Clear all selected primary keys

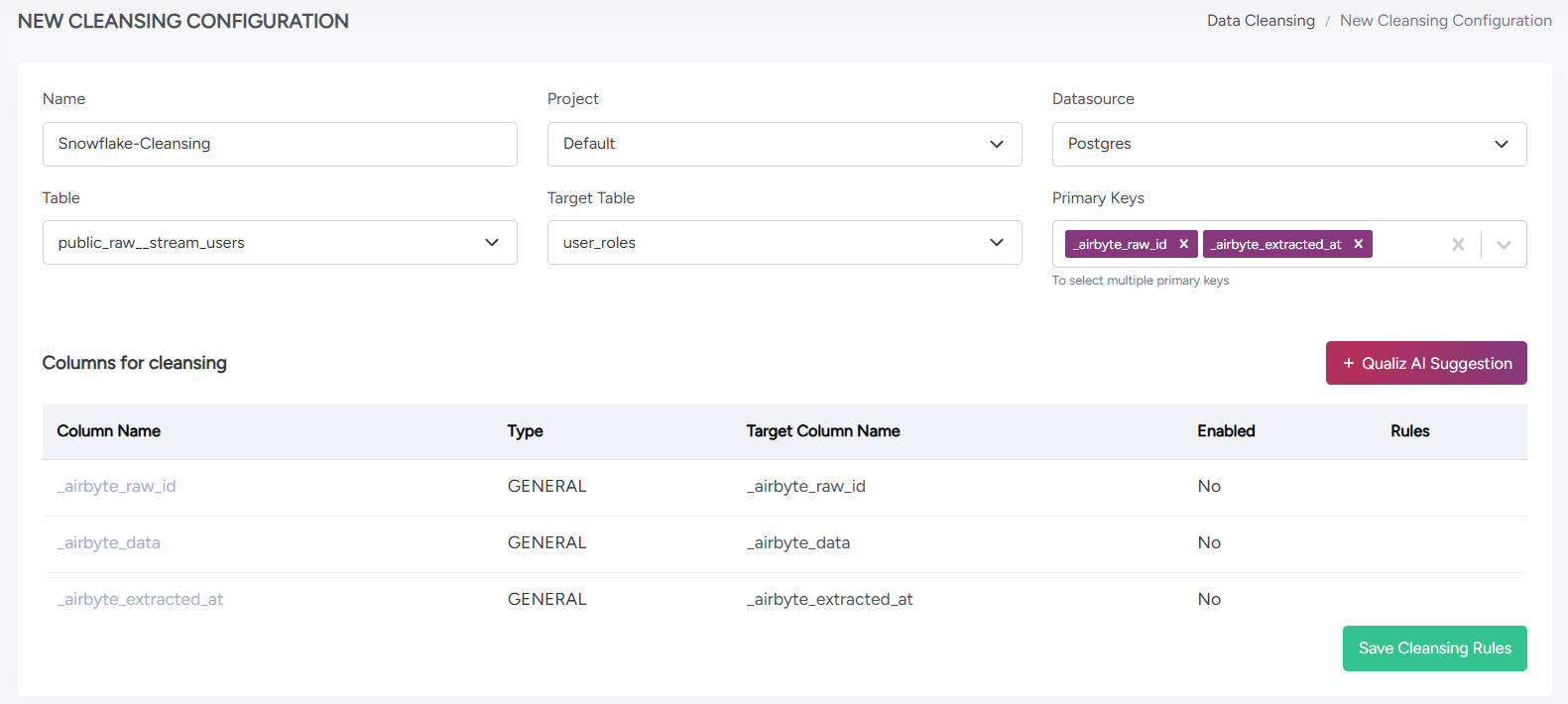[x=1458, y=244]
